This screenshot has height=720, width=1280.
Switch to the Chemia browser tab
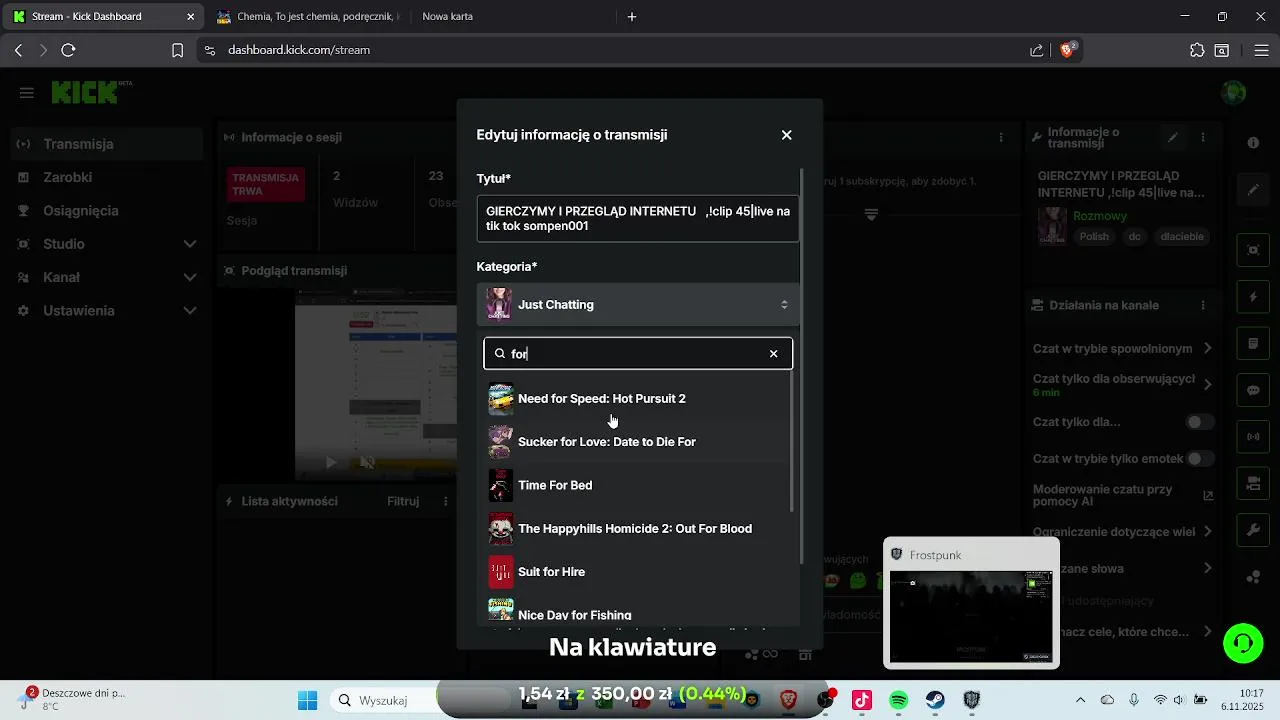click(x=307, y=16)
